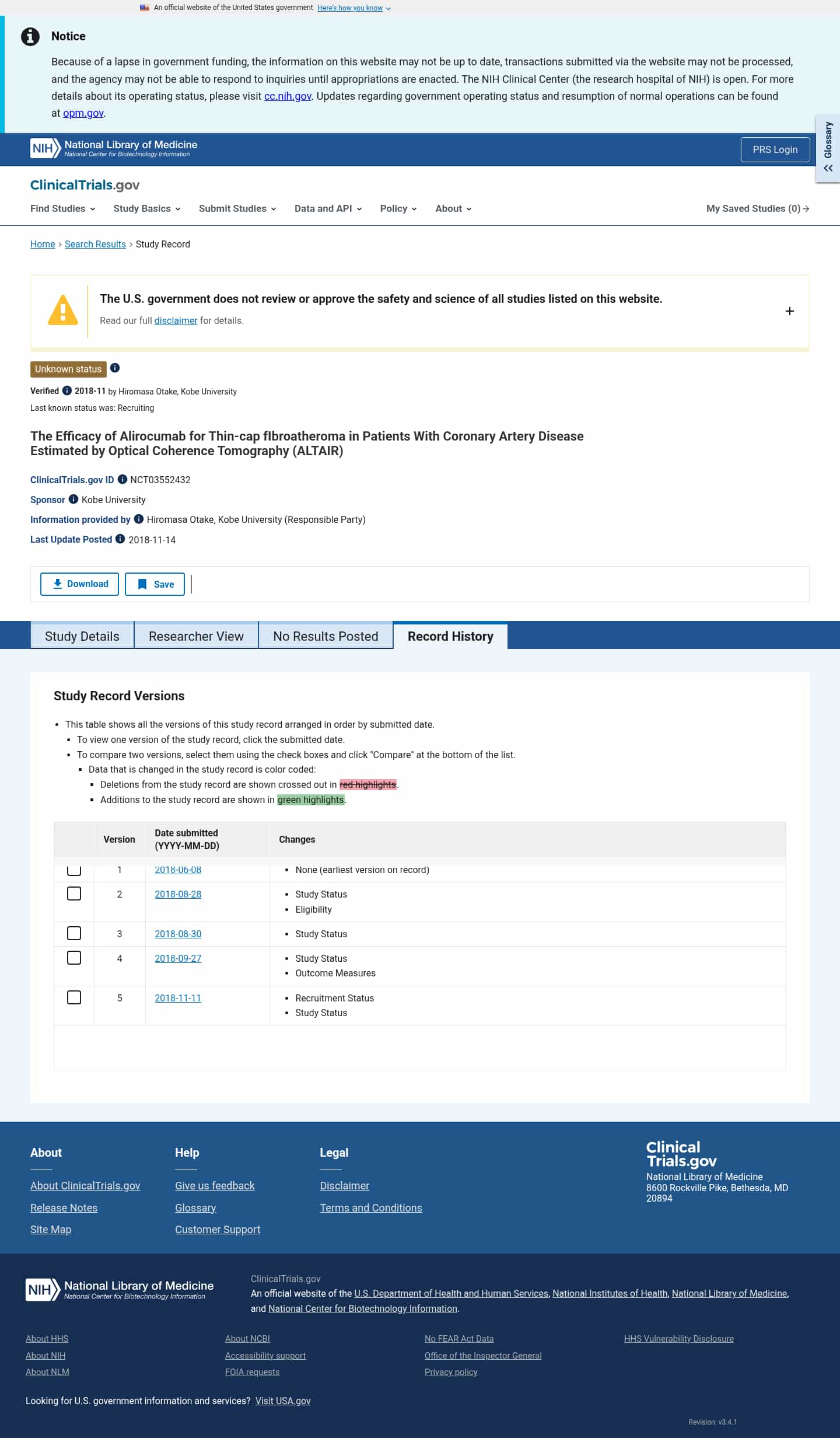
Task: Click the PRS Login button
Action: point(775,149)
